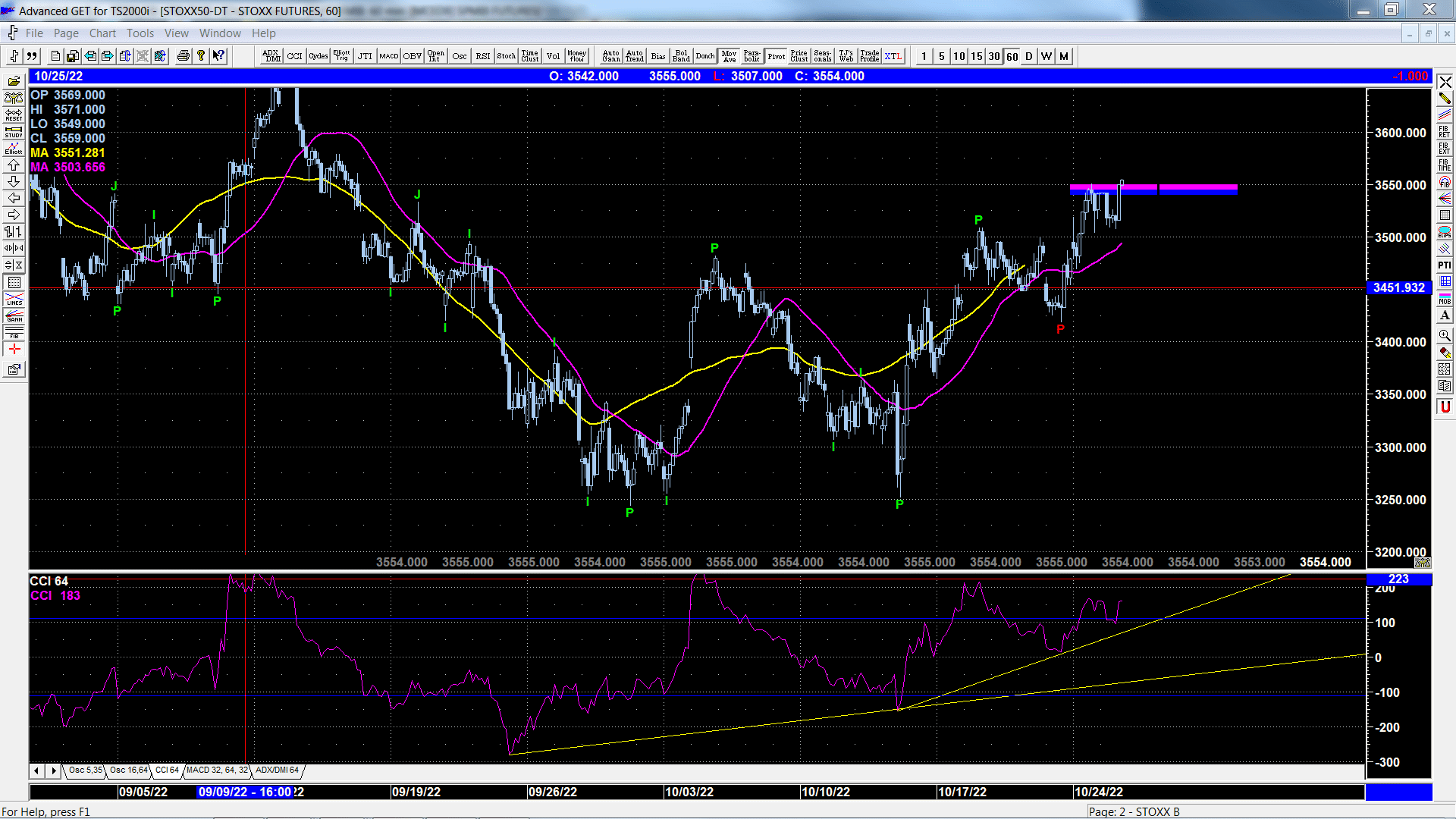Click the quotes icon in the toolbar
The width and height of the screenshot is (1456, 819).
click(32, 56)
